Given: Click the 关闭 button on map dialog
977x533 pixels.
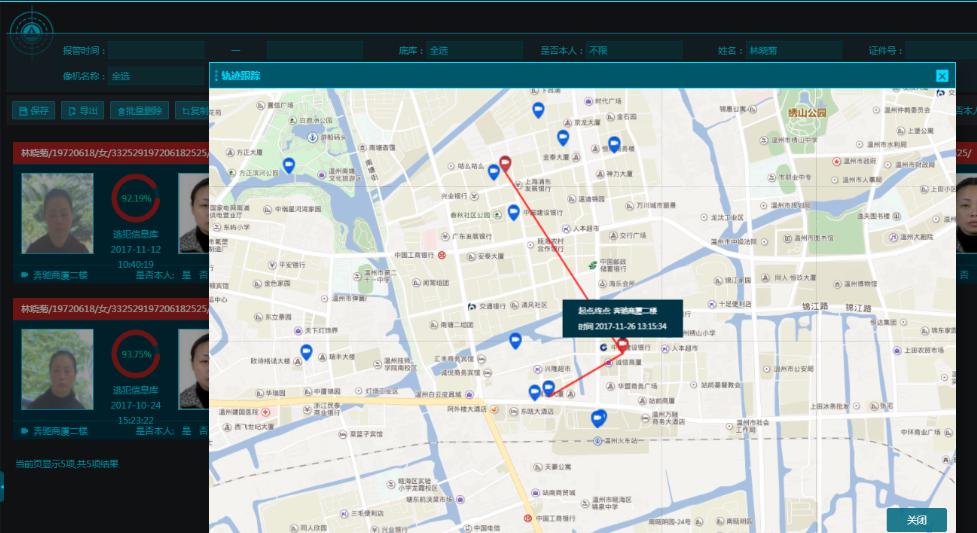Looking at the screenshot, I should pos(917,520).
